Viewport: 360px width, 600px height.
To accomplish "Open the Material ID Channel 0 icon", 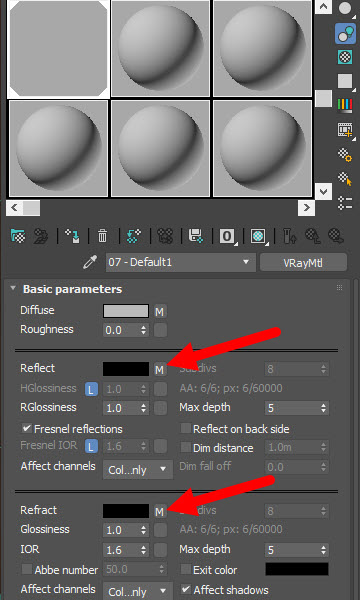I will 227,236.
